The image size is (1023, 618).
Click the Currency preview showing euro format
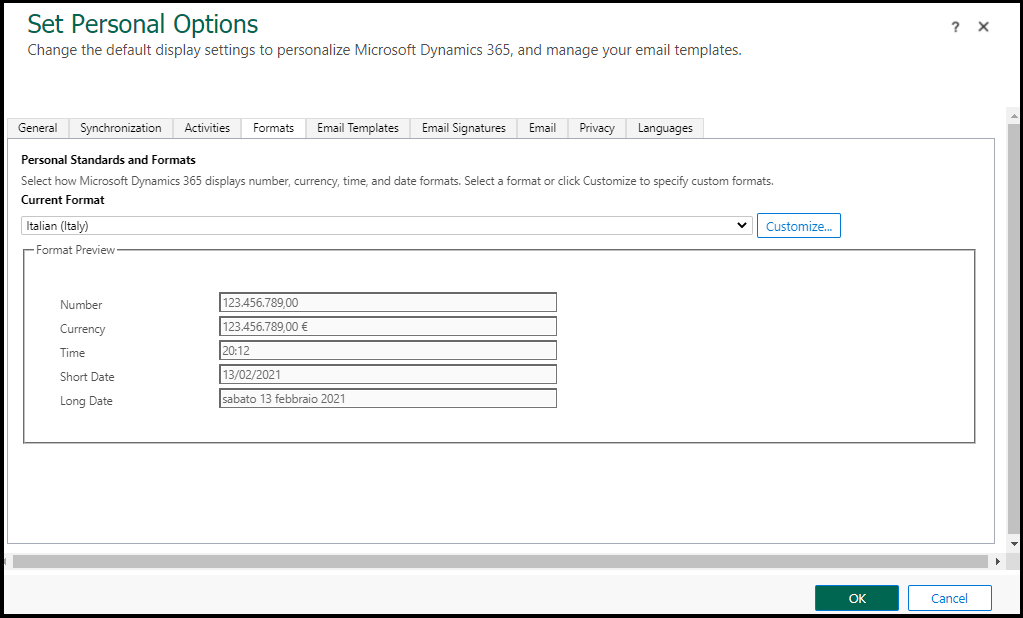click(x=387, y=326)
